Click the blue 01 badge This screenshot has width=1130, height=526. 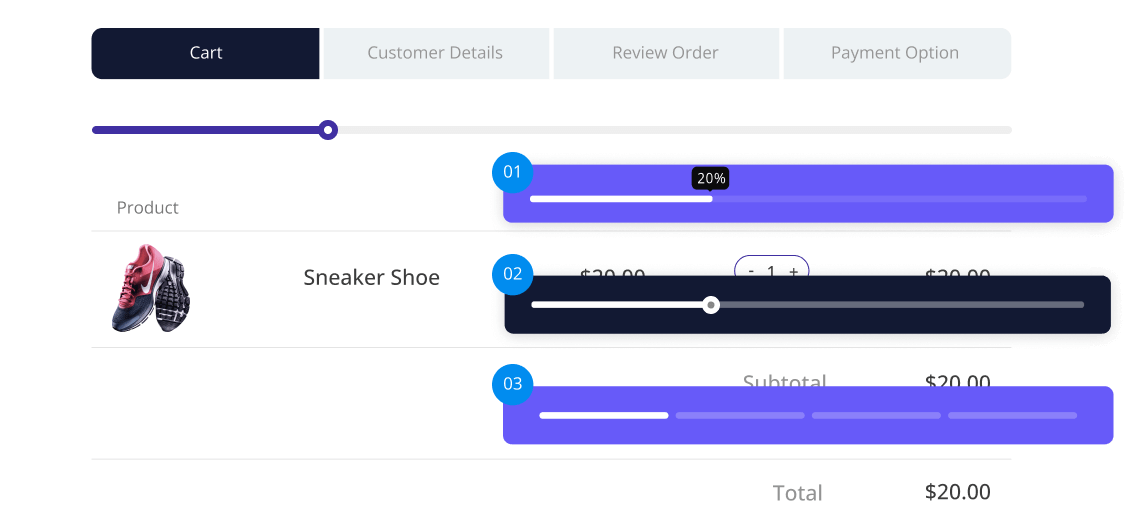513,172
